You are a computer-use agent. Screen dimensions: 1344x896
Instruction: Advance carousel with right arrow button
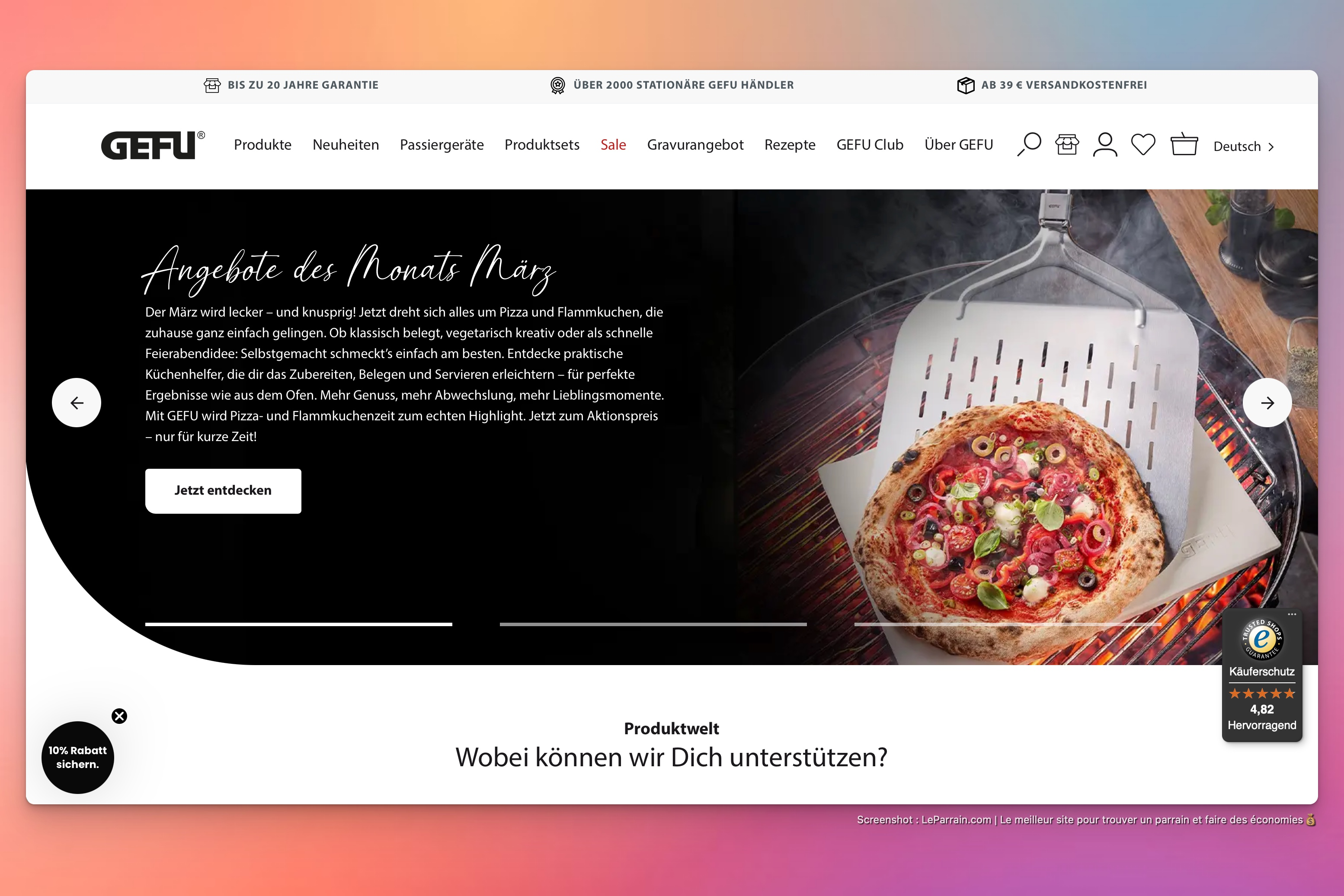pyautogui.click(x=1267, y=403)
